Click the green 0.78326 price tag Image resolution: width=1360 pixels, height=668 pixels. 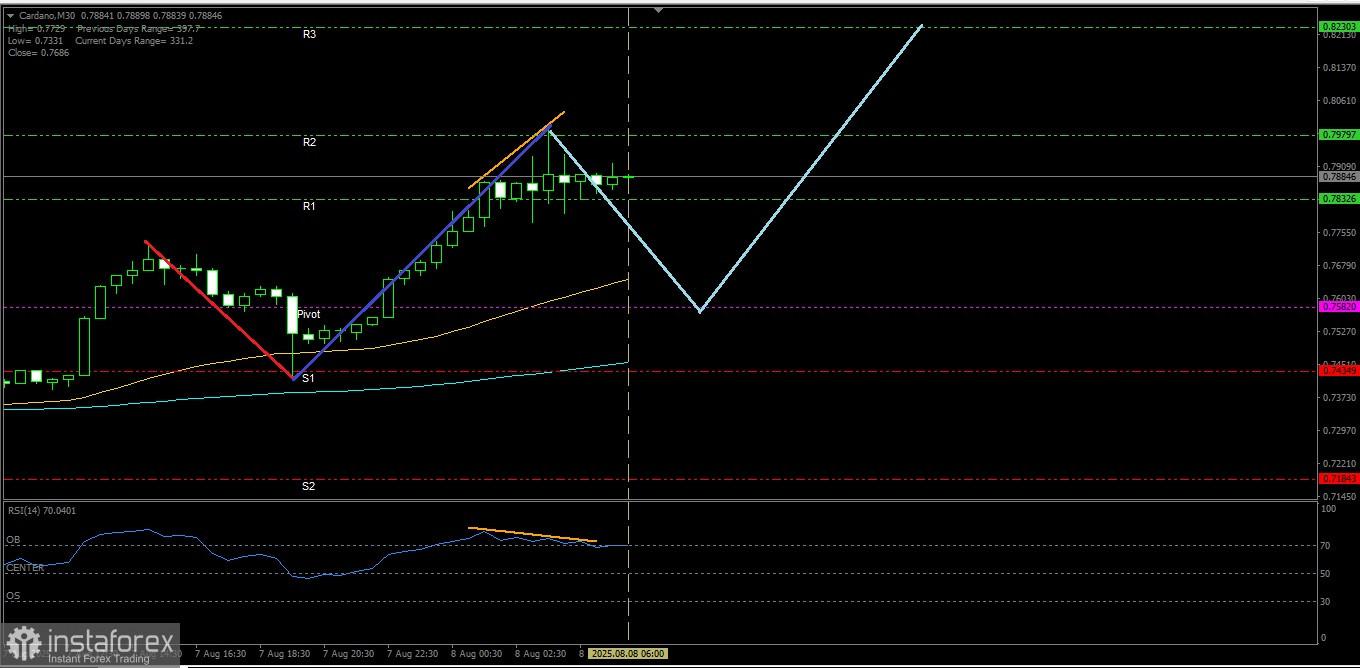coord(1339,198)
